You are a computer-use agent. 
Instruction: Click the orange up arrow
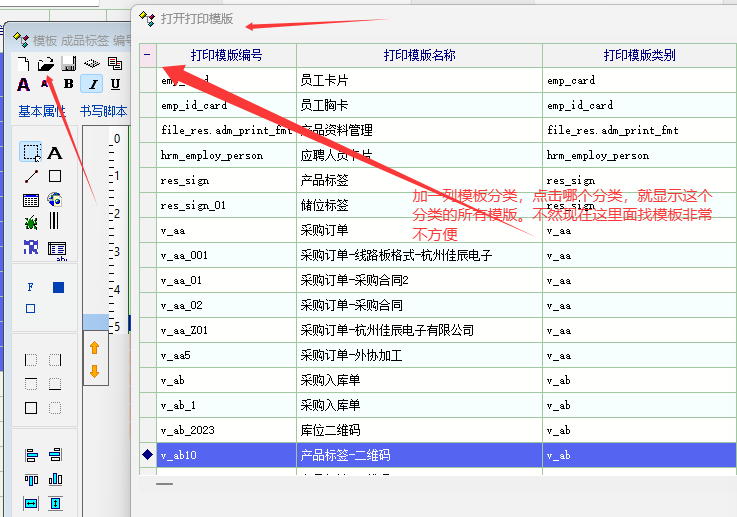click(x=94, y=348)
